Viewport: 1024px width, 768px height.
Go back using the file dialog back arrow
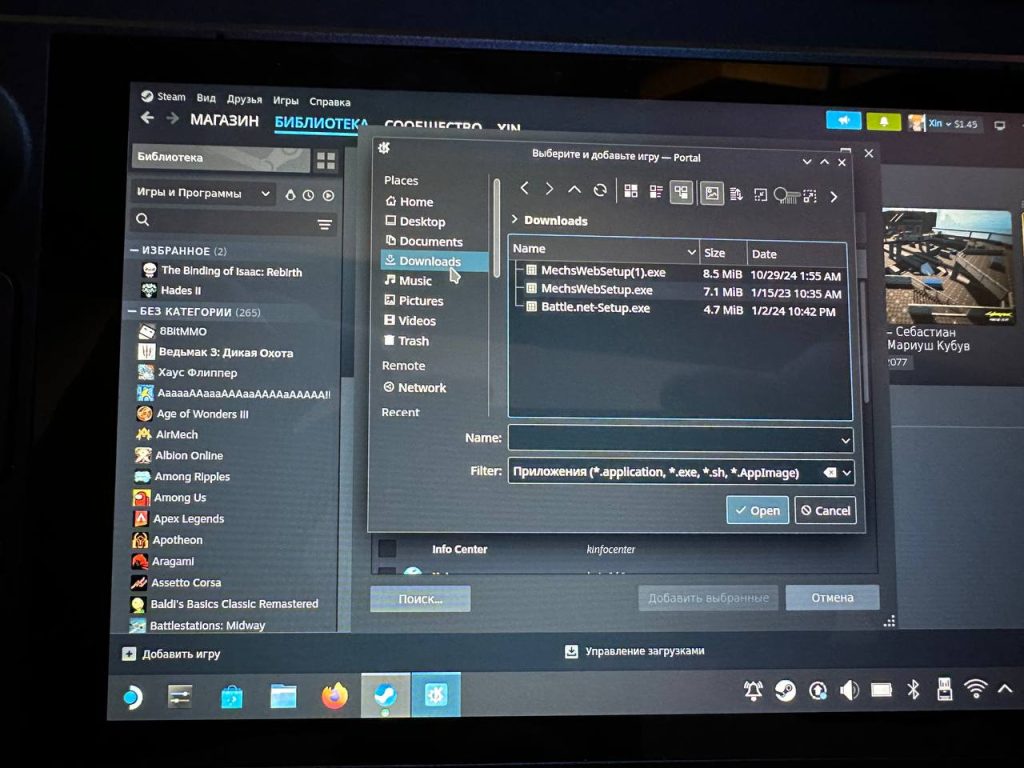[524, 189]
